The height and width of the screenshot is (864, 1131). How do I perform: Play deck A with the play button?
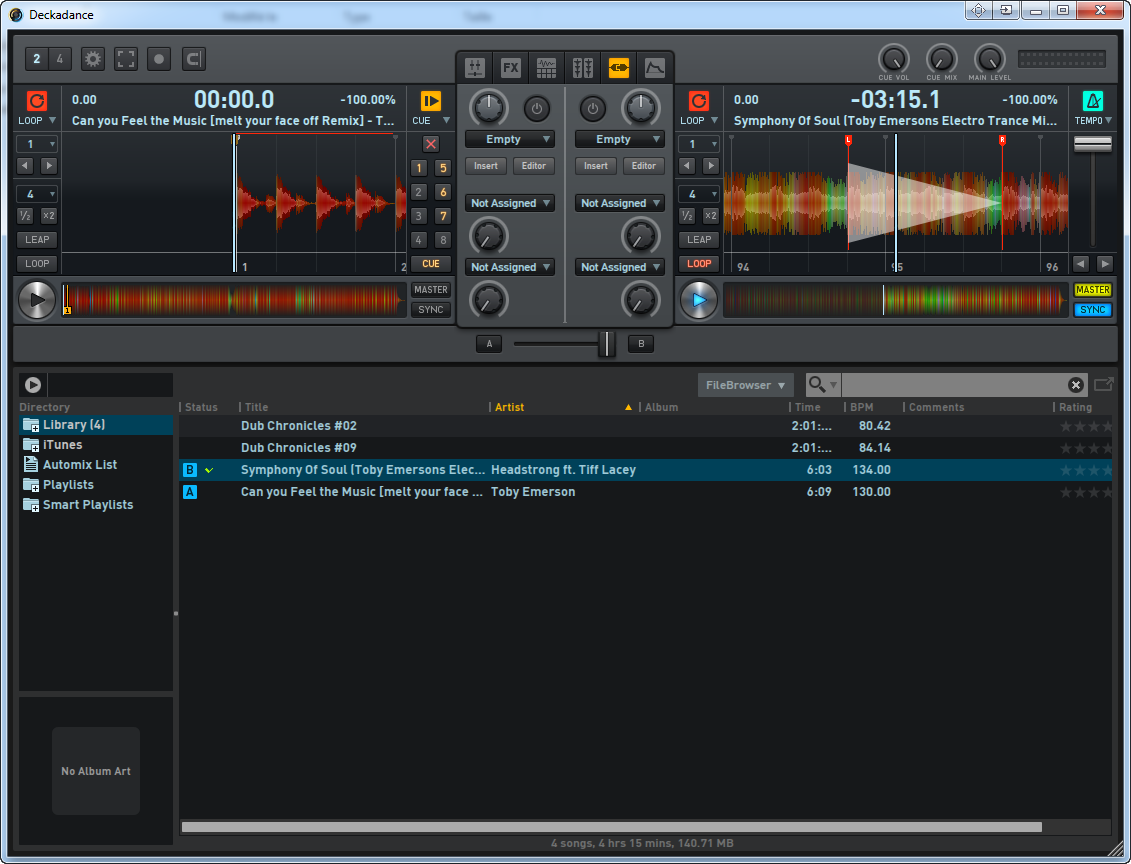[37, 300]
